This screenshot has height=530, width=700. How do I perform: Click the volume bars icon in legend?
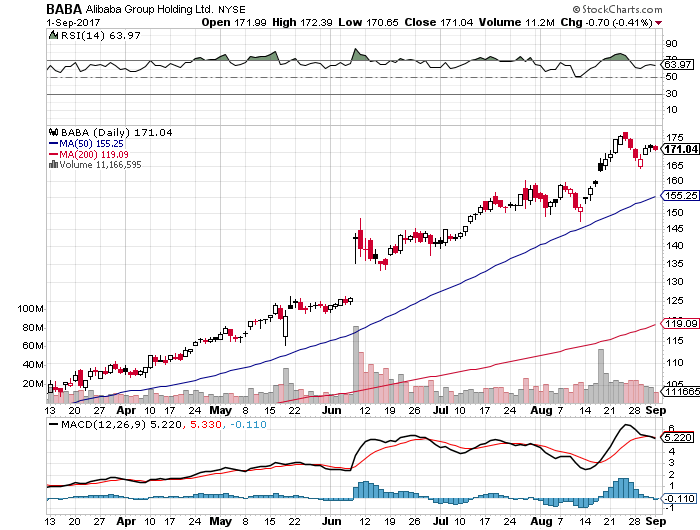click(52, 164)
